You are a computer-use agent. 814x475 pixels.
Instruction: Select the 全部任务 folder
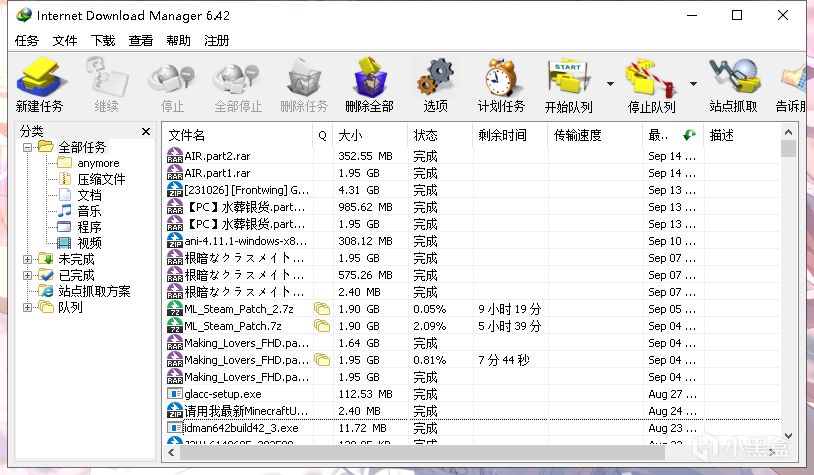coord(82,147)
